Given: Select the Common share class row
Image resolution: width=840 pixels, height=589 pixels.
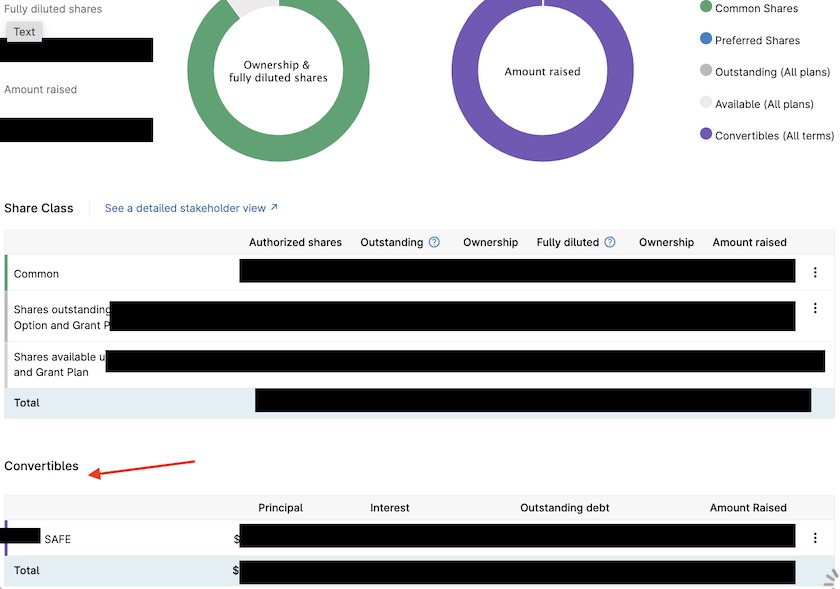Looking at the screenshot, I should click(x=37, y=274).
